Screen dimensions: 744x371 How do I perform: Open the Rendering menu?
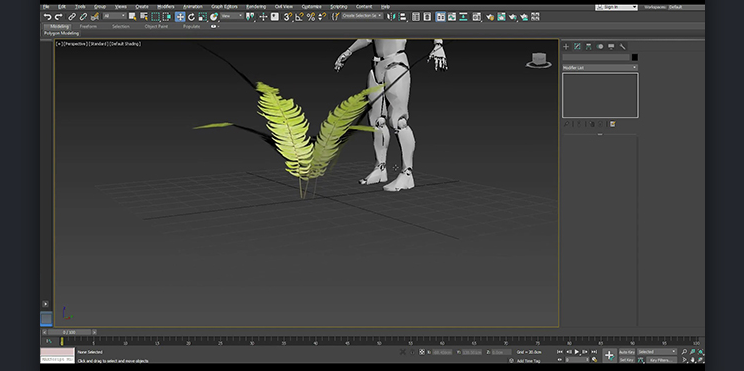[x=256, y=7]
